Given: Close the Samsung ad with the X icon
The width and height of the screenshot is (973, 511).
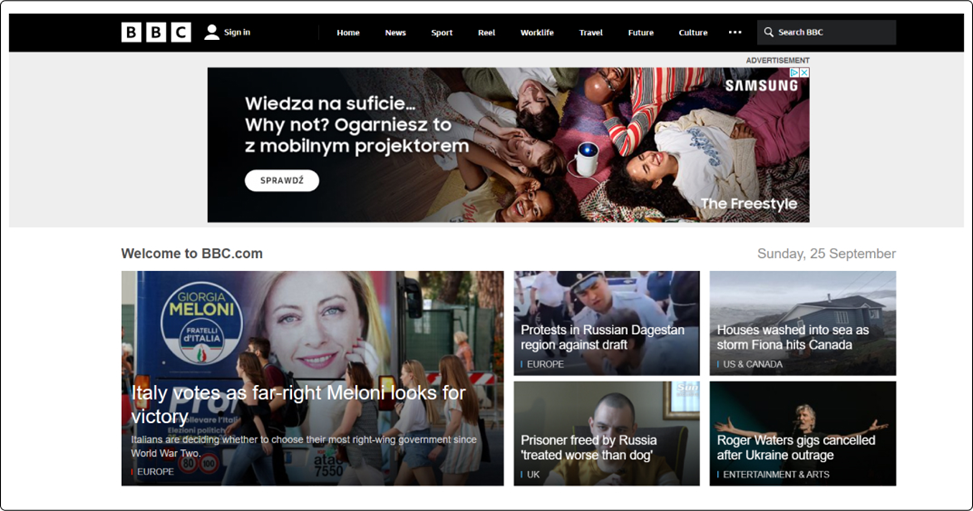Looking at the screenshot, I should coord(804,73).
